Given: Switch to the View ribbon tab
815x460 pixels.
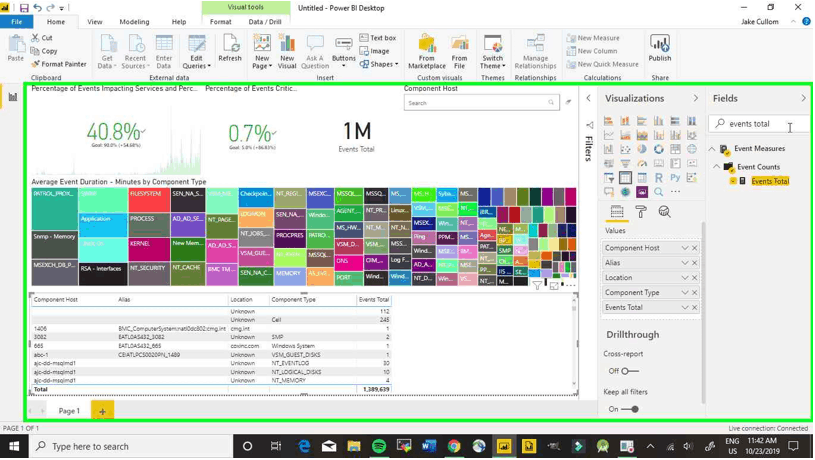Looking at the screenshot, I should [x=95, y=22].
